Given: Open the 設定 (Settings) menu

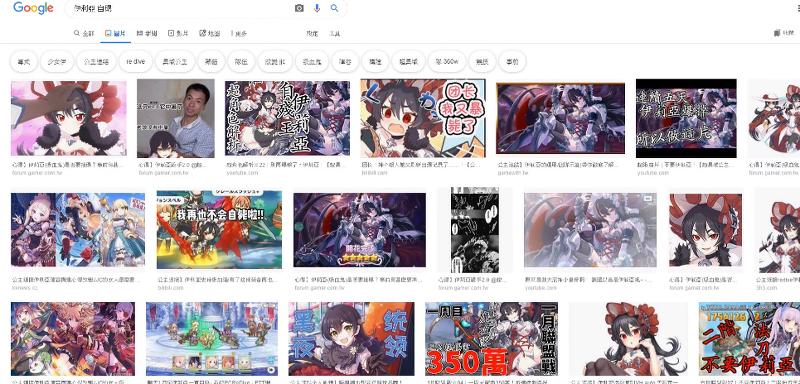Looking at the screenshot, I should (312, 34).
